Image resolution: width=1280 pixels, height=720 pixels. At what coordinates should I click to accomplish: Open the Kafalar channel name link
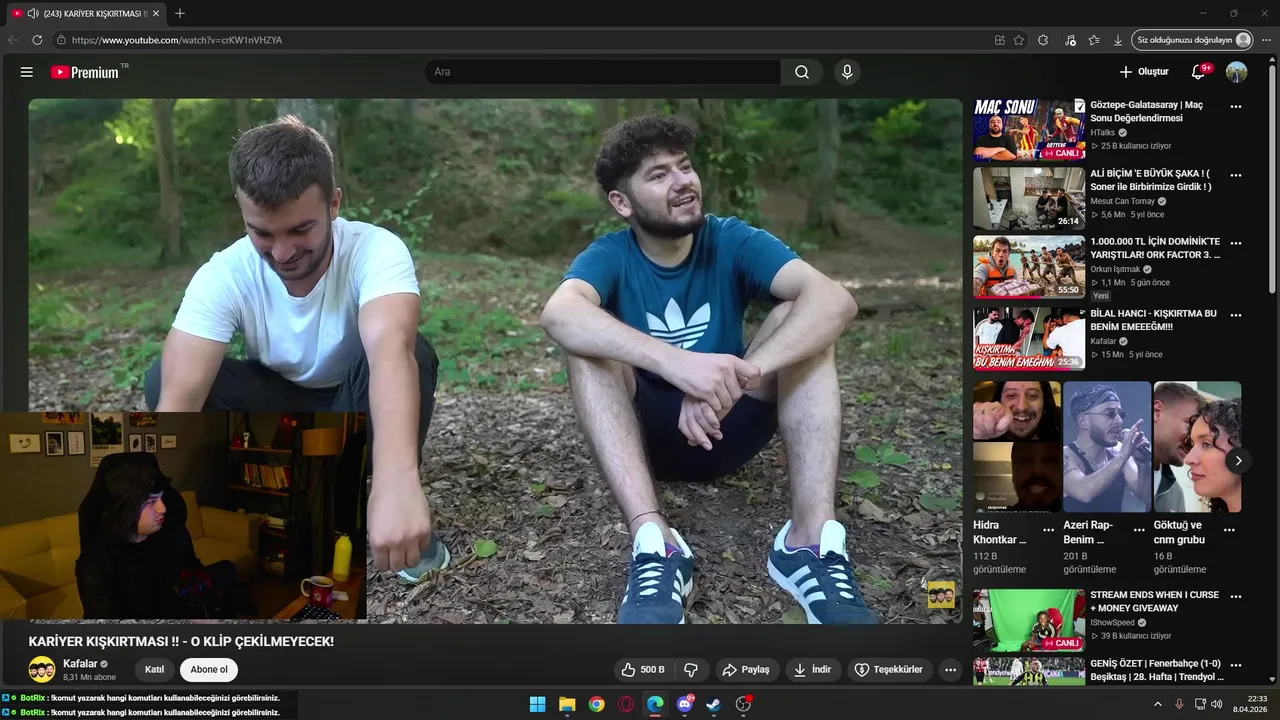tap(80, 664)
